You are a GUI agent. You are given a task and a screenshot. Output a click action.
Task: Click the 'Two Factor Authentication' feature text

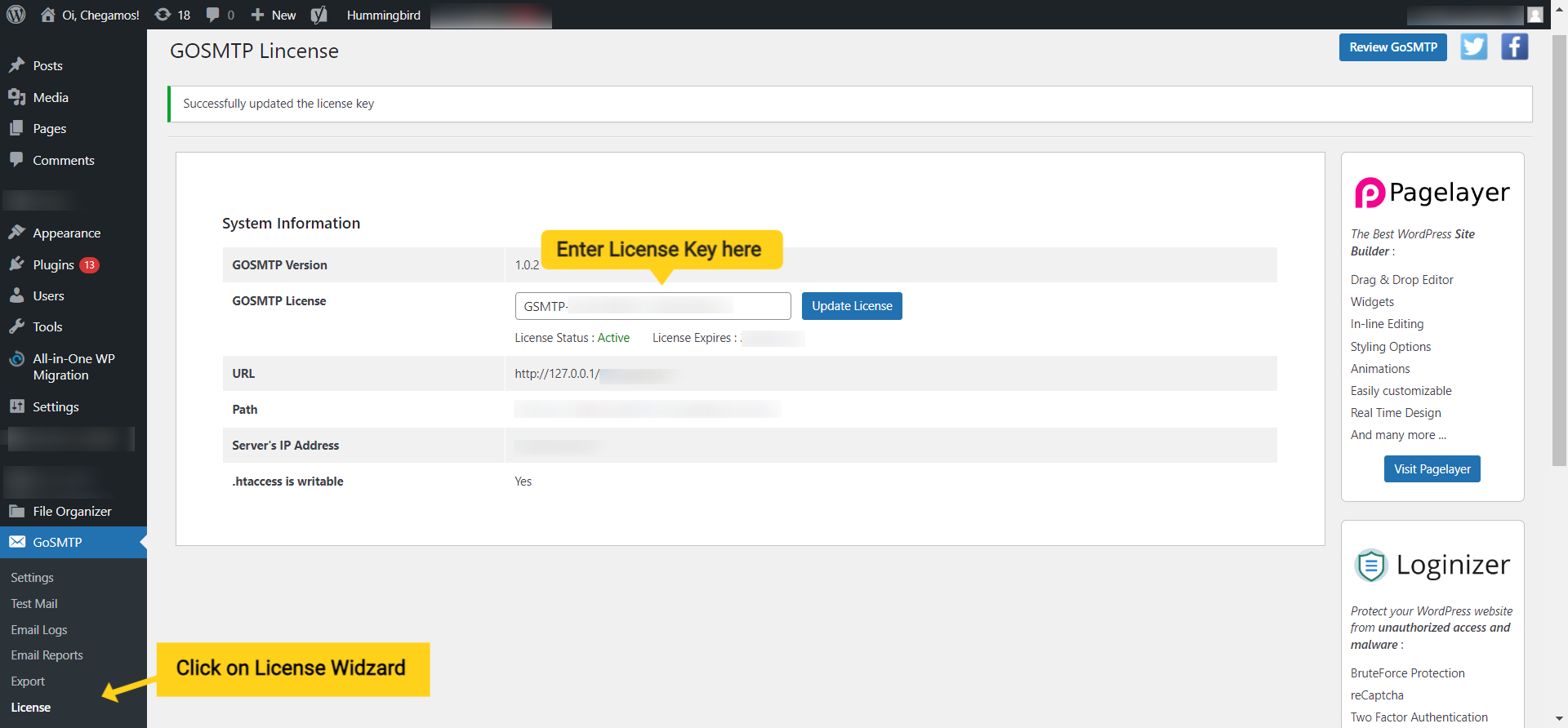point(1419,717)
